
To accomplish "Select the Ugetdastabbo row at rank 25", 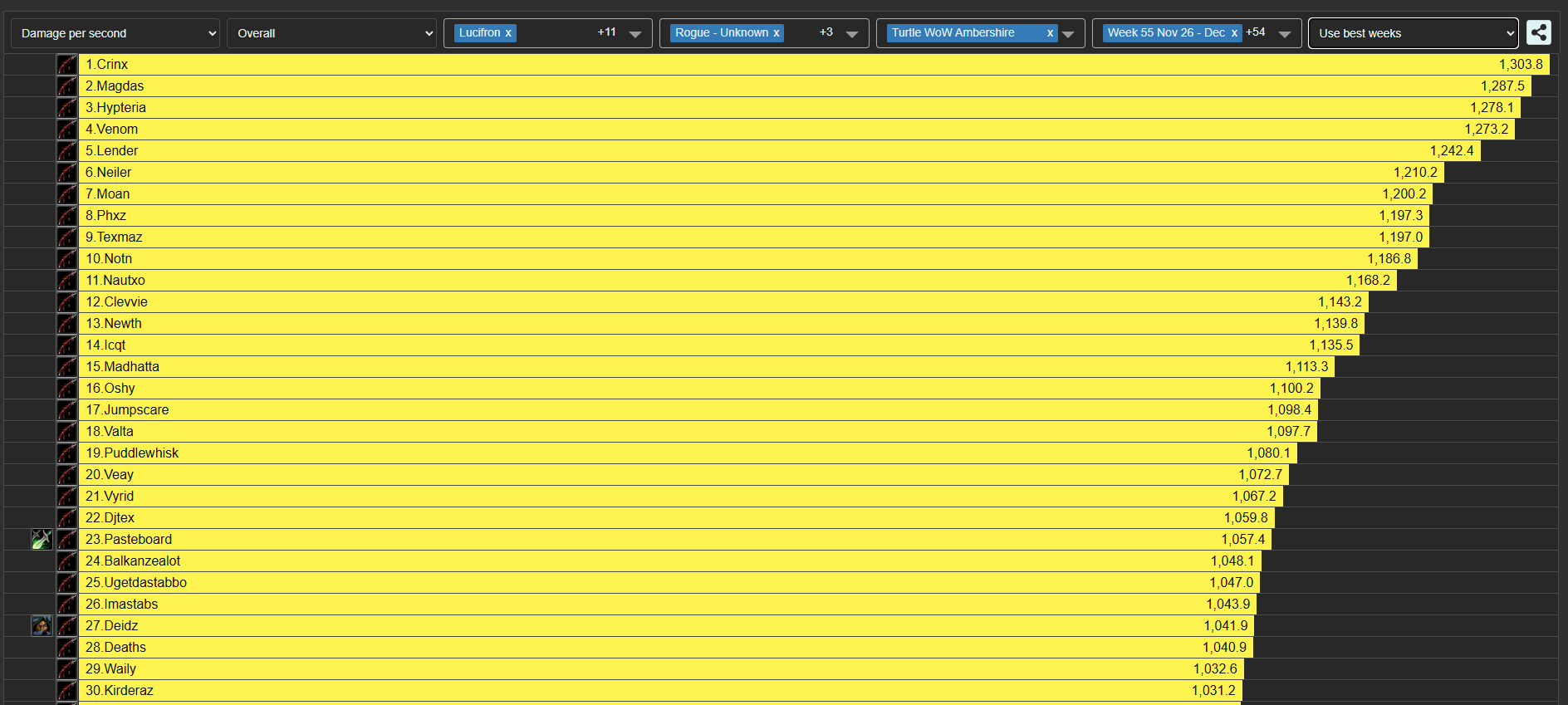I will [669, 582].
